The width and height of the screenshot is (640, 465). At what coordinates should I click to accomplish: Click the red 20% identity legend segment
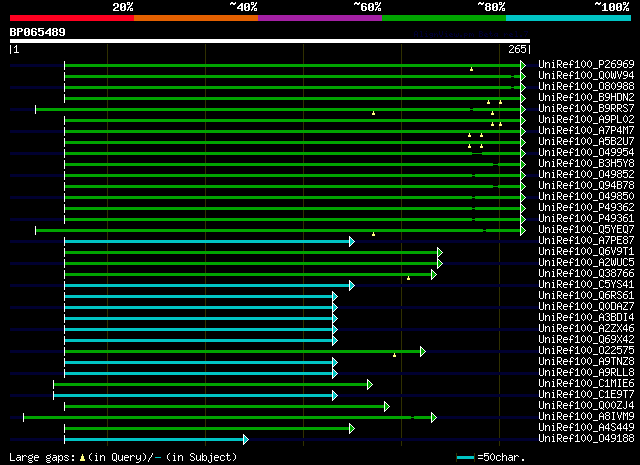tap(72, 18)
